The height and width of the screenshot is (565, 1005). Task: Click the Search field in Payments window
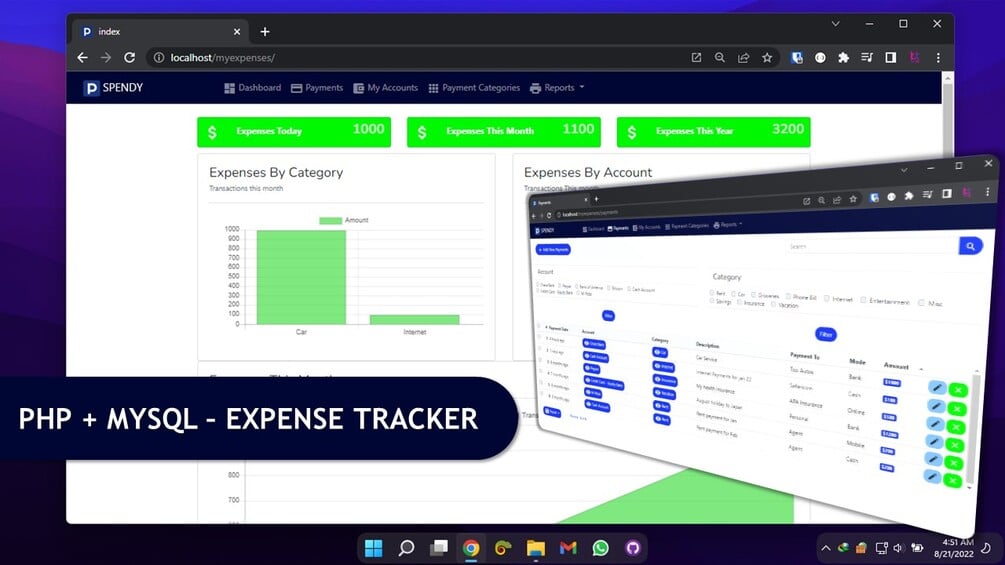coord(872,246)
